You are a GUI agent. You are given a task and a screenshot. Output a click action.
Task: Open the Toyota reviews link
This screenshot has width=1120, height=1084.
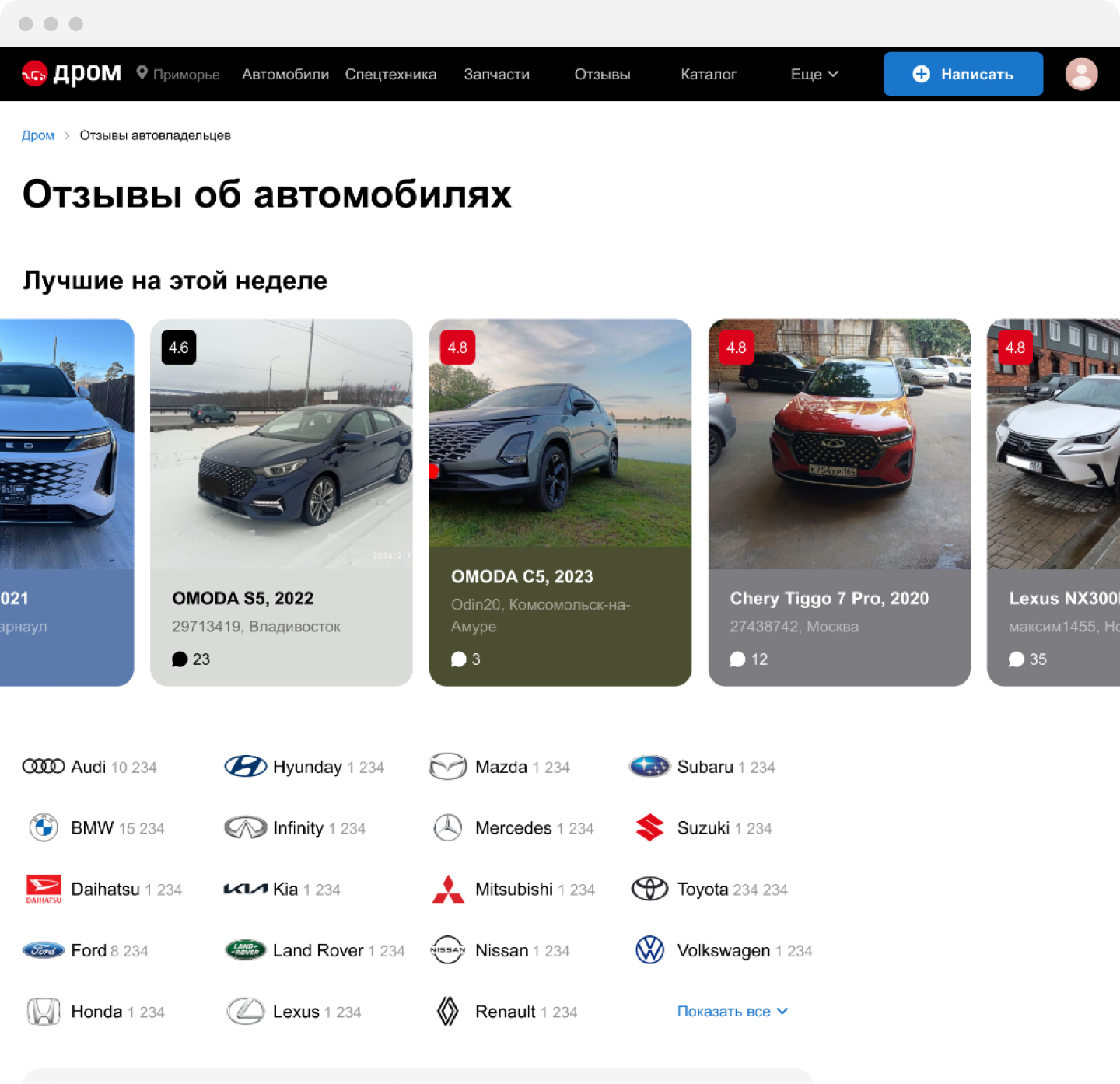click(x=702, y=889)
